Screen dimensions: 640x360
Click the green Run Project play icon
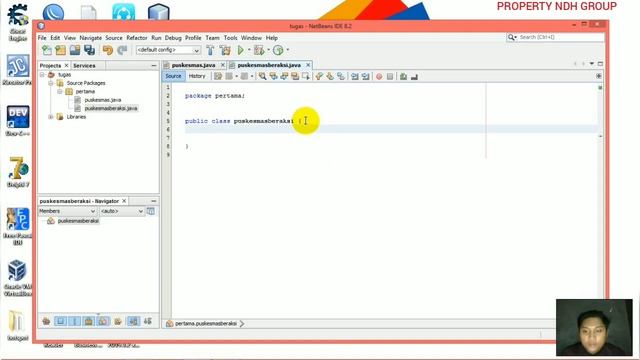[240, 50]
